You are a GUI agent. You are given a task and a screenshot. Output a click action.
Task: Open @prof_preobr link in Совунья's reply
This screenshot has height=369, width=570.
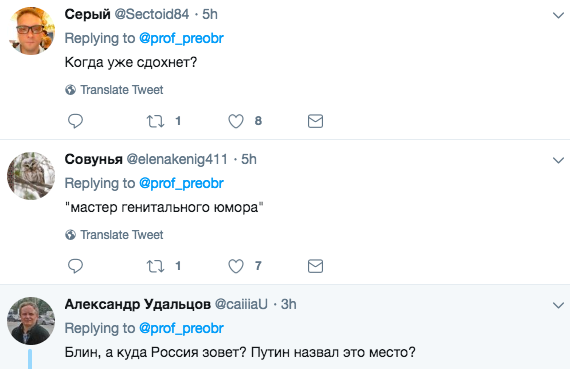tap(181, 183)
